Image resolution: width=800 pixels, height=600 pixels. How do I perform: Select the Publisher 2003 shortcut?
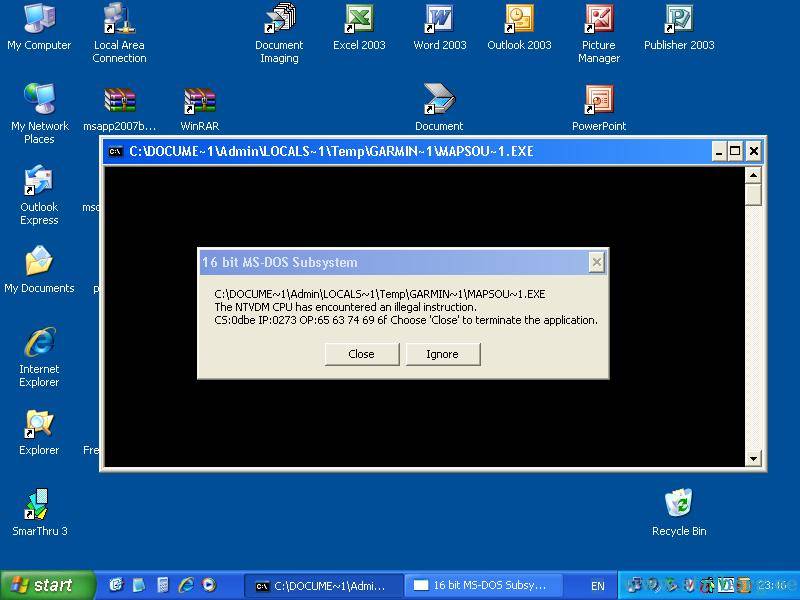click(x=679, y=28)
